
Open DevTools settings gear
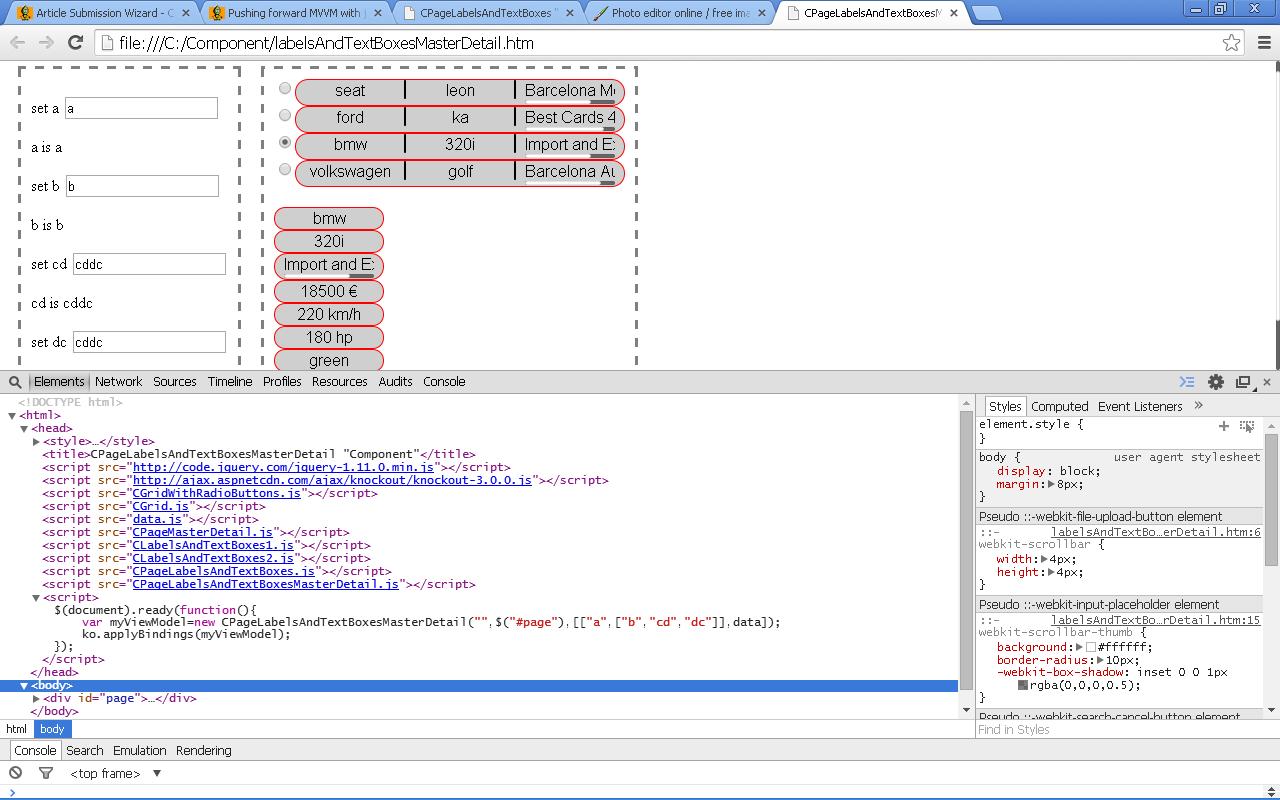tap(1216, 382)
